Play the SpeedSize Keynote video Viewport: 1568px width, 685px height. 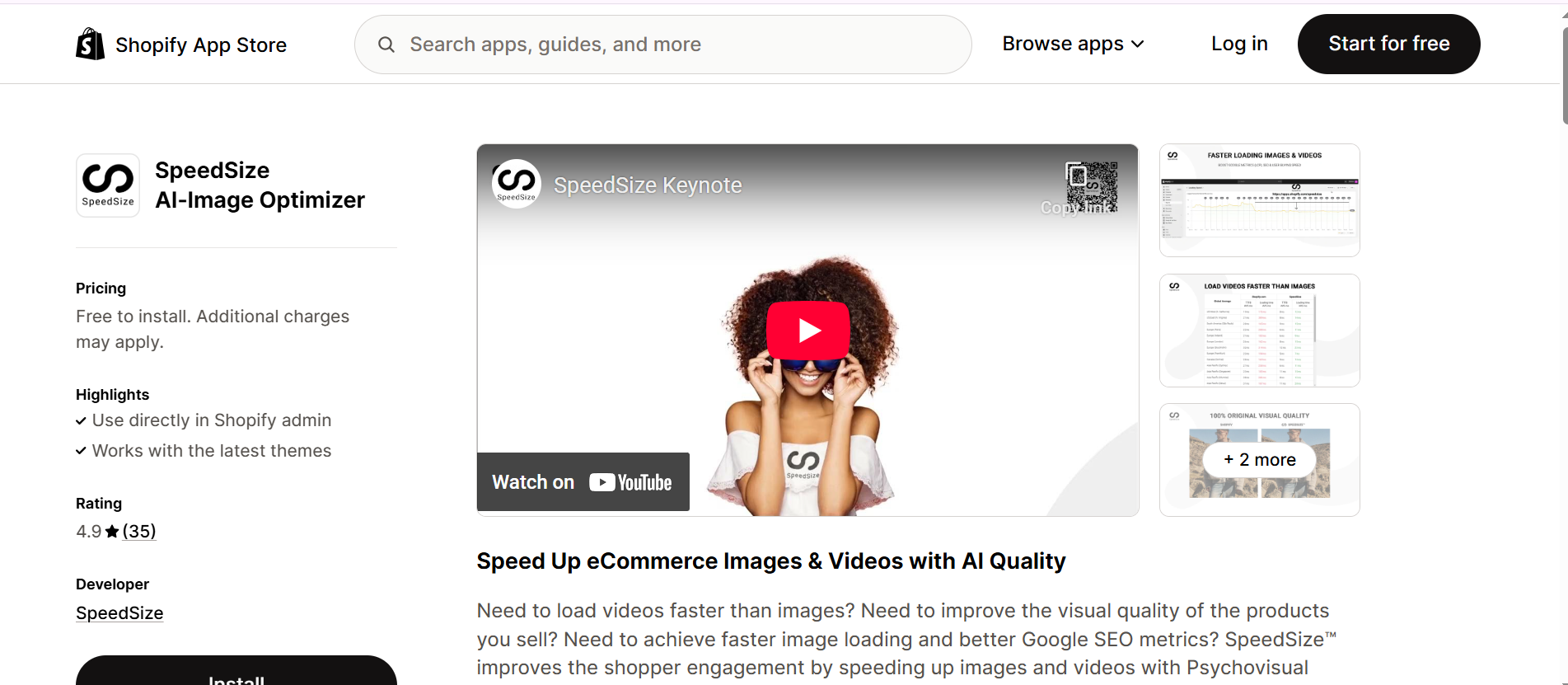point(807,331)
